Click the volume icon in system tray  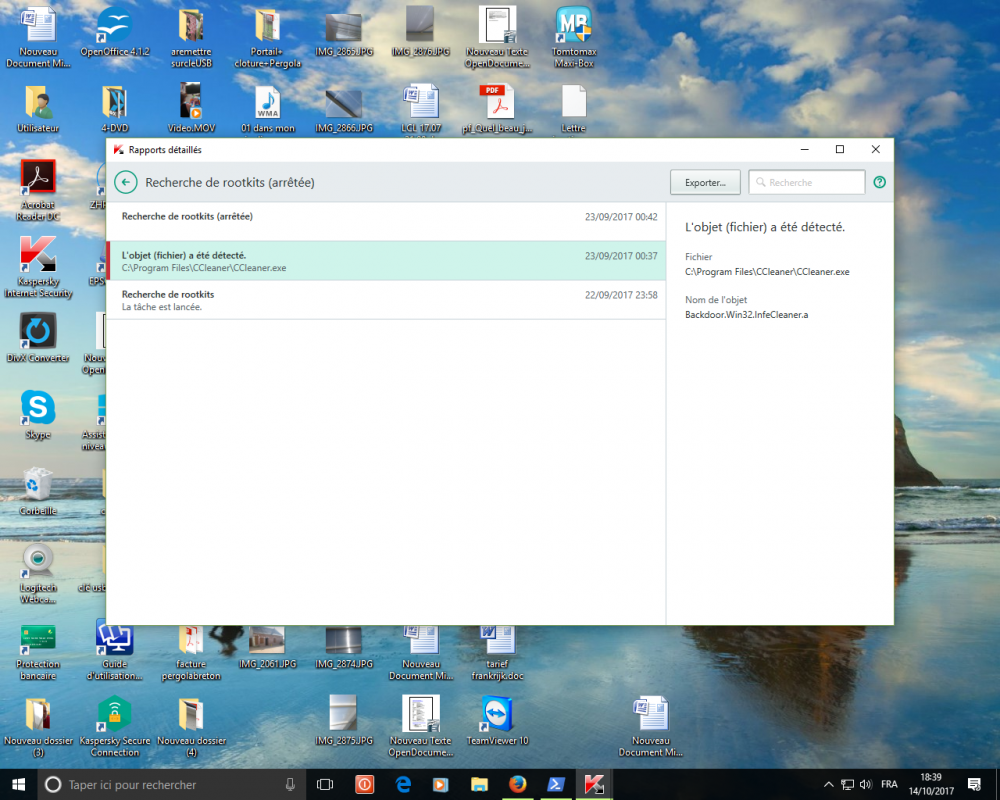coord(865,784)
